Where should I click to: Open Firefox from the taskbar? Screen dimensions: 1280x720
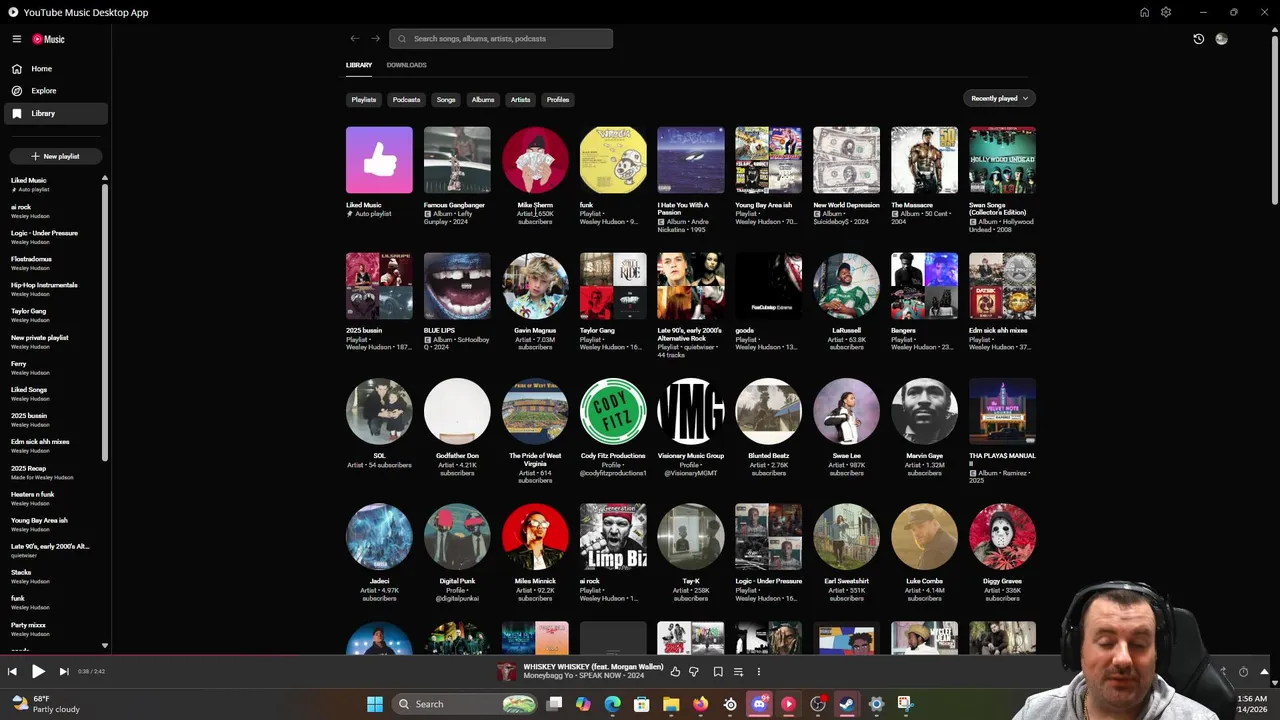pos(700,704)
